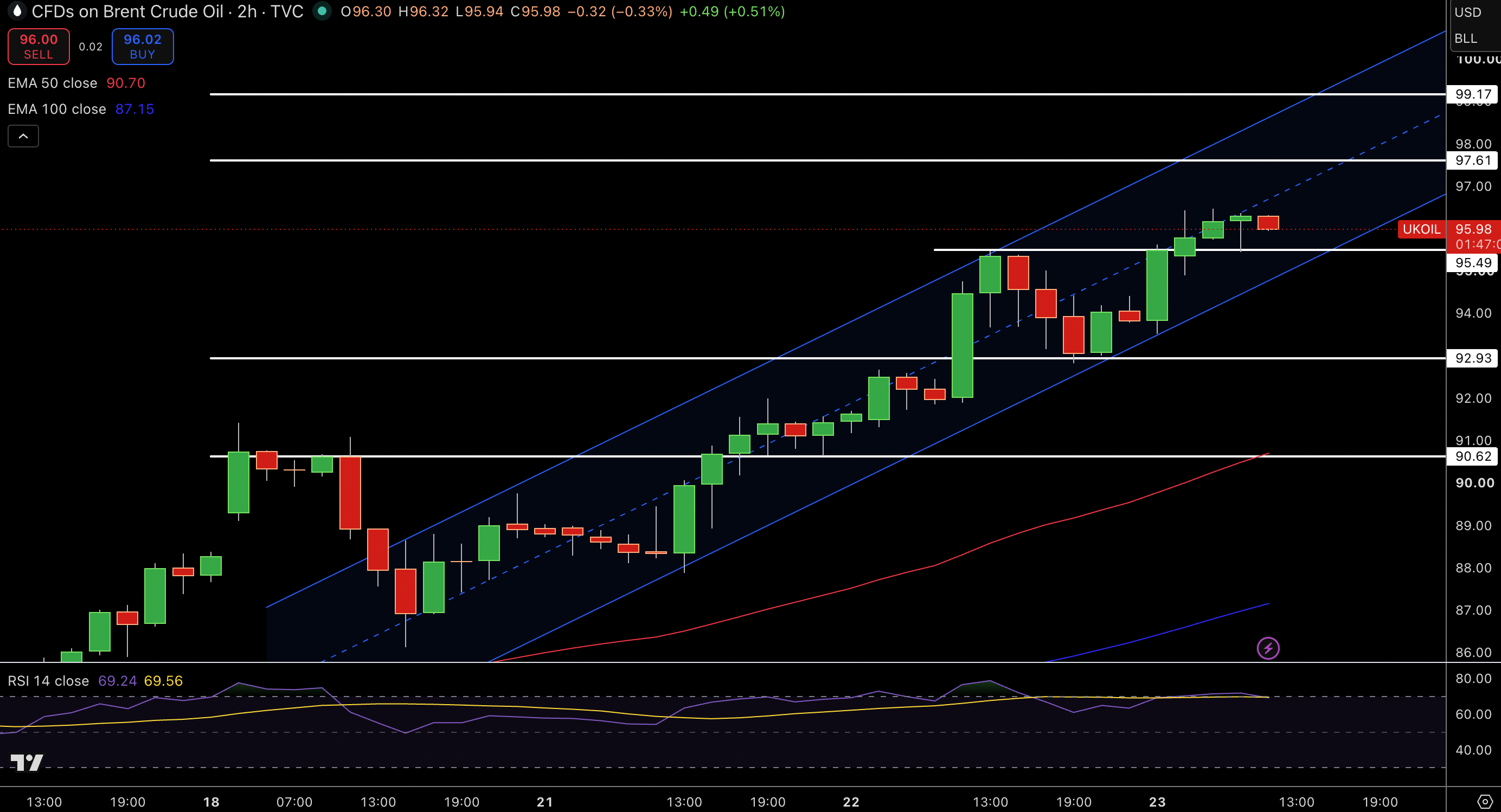Collapse the indicator legend with chevron

pos(23,136)
